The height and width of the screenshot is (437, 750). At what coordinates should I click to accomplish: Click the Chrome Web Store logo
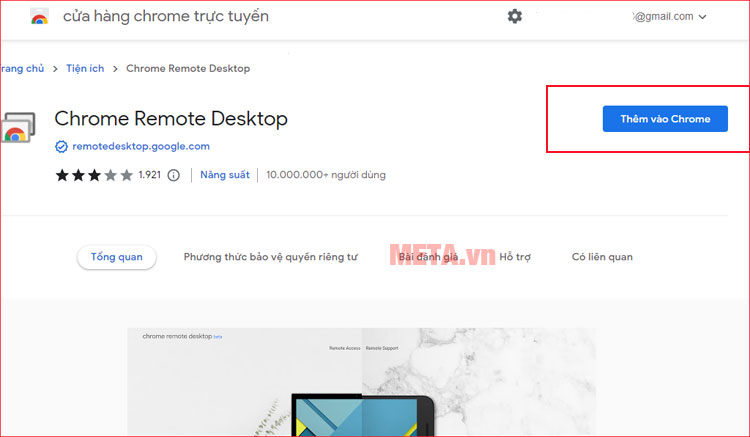click(x=39, y=17)
